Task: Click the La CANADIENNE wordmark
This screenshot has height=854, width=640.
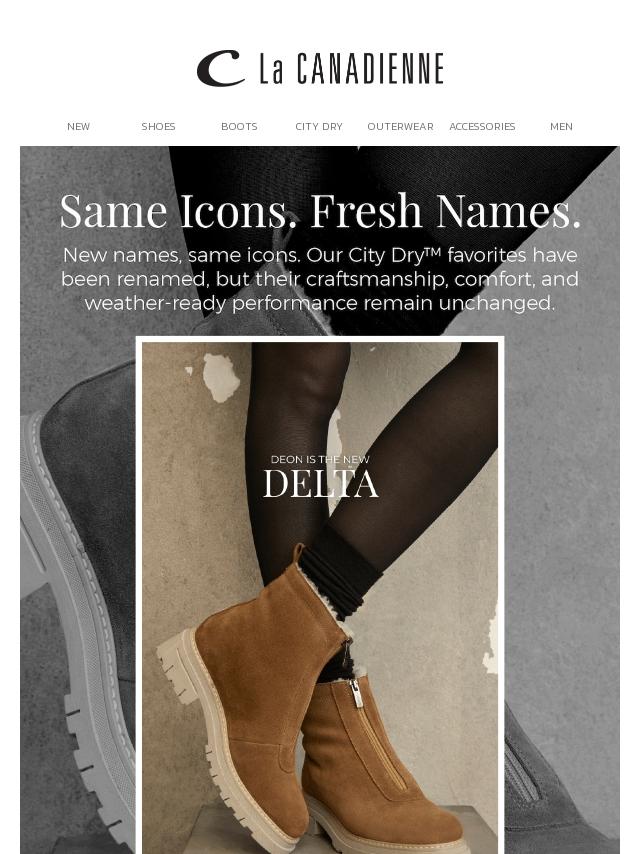Action: click(351, 69)
